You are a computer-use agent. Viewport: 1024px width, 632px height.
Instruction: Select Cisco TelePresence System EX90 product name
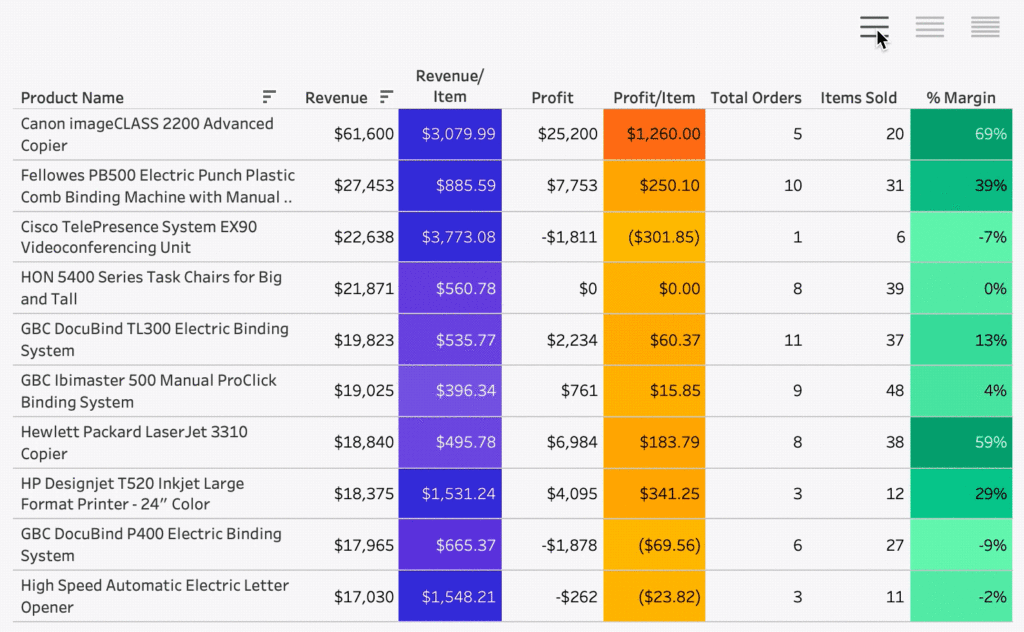tap(139, 237)
